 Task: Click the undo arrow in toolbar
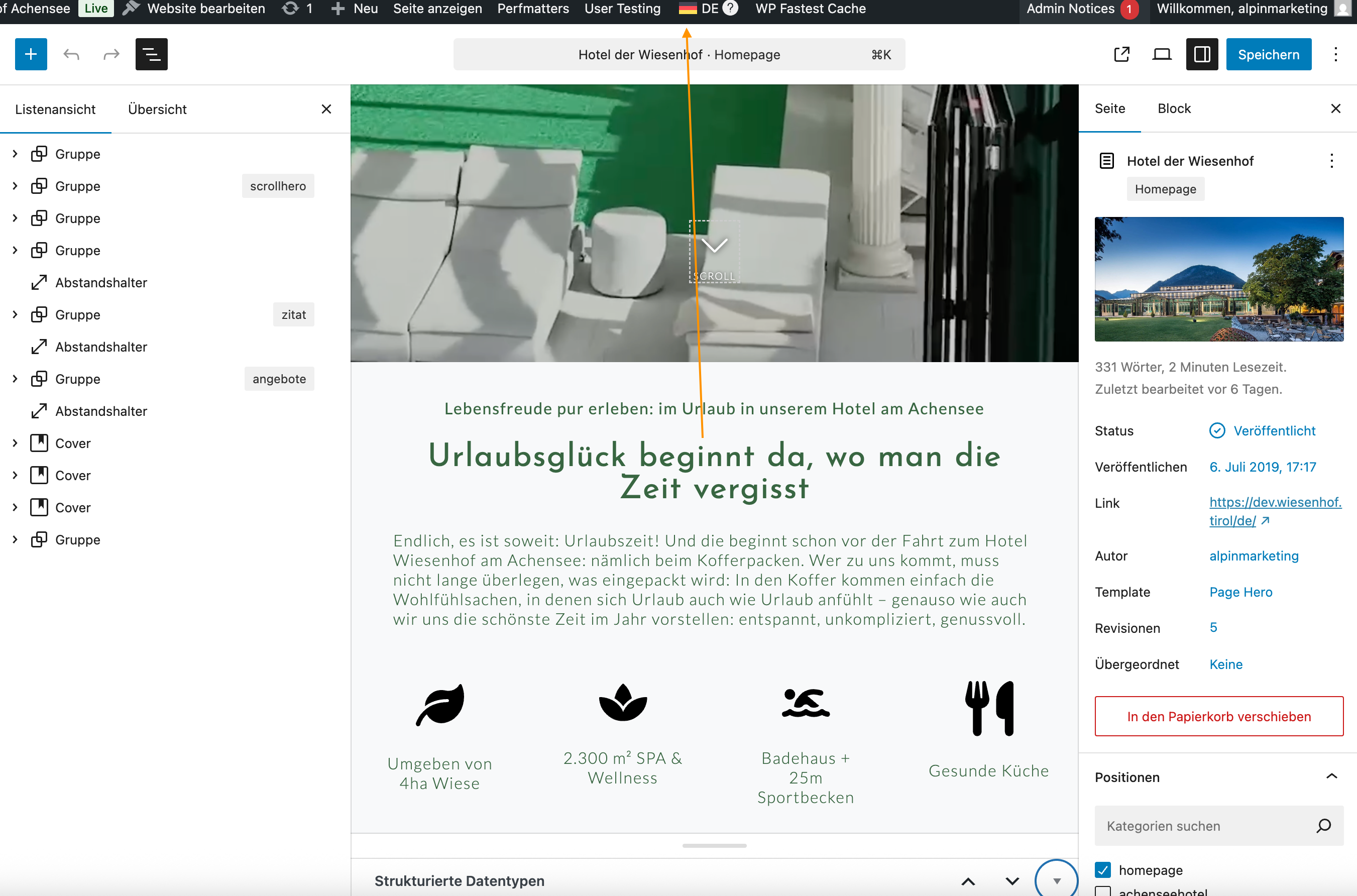[x=71, y=54]
